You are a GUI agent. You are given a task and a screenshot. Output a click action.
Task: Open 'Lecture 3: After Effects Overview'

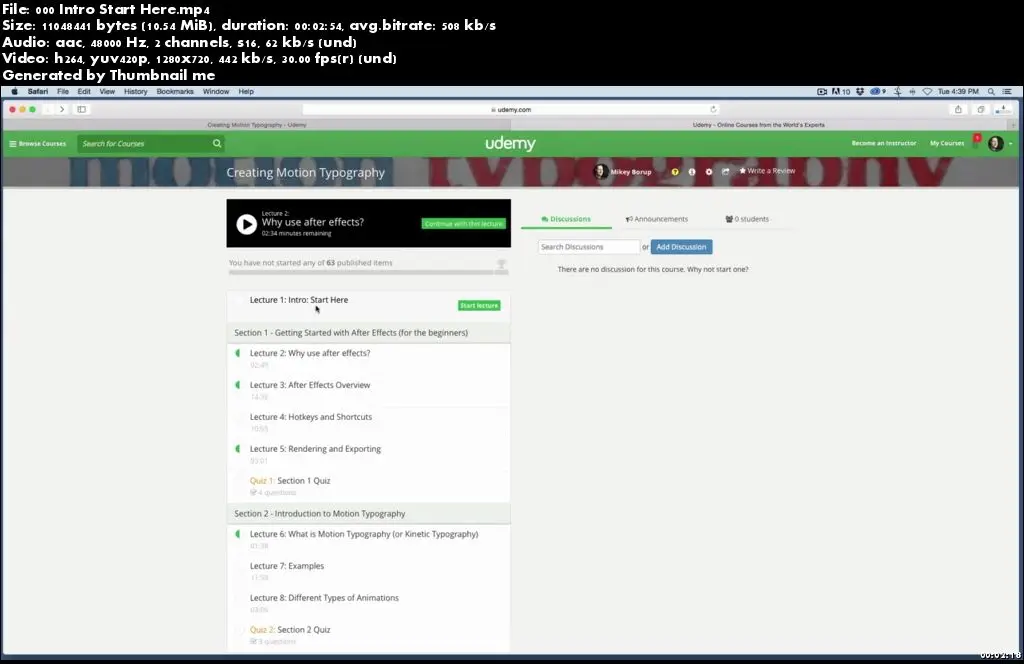tap(310, 385)
